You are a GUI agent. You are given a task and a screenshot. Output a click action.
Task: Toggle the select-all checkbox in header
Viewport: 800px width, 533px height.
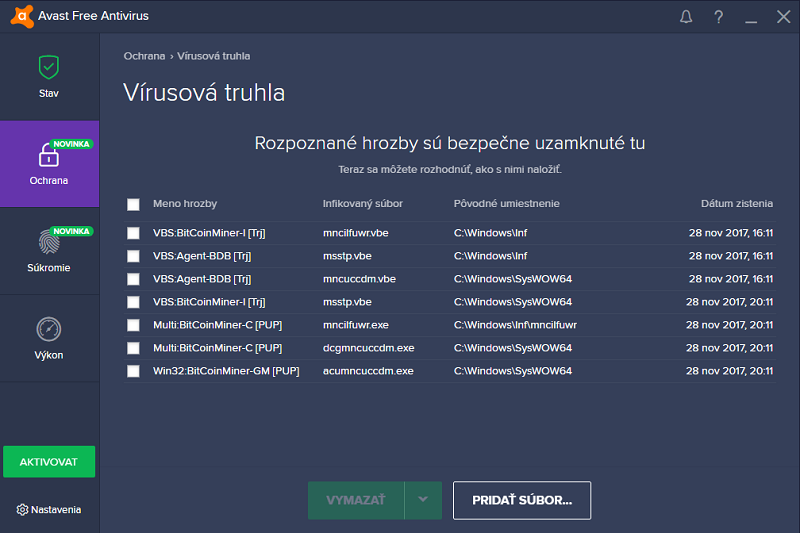(133, 205)
